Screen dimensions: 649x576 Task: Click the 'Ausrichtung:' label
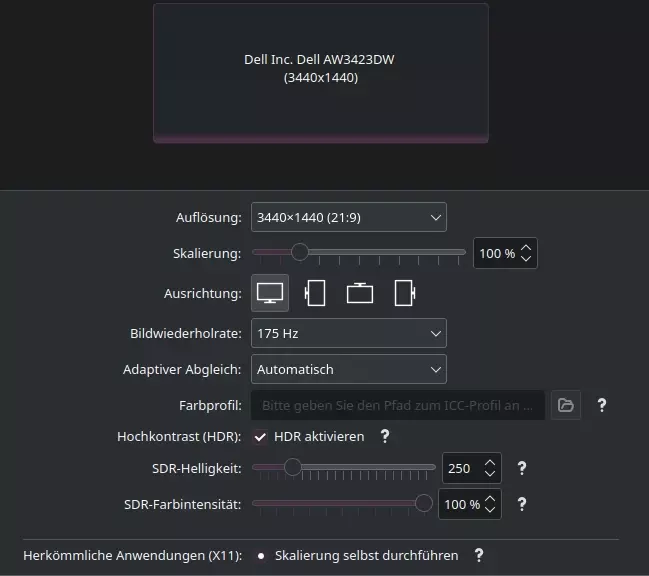point(203,293)
